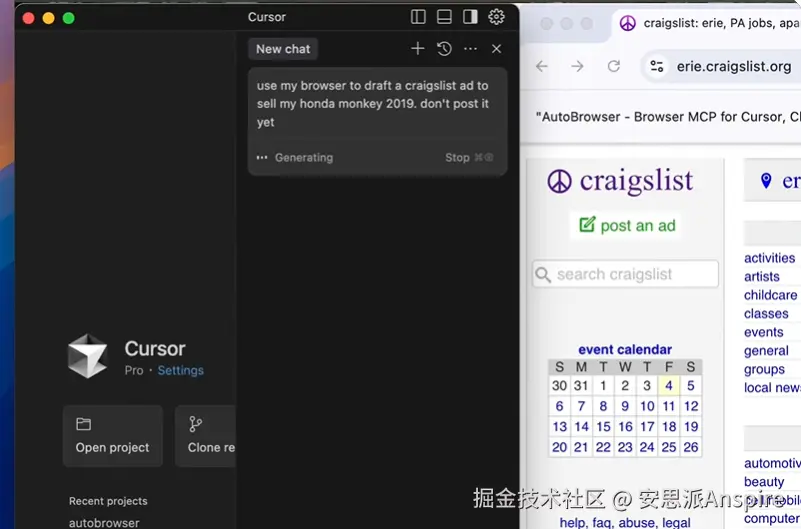Select date 15 in event calendar
Viewport: 801px width, 529px height.
coord(603,426)
